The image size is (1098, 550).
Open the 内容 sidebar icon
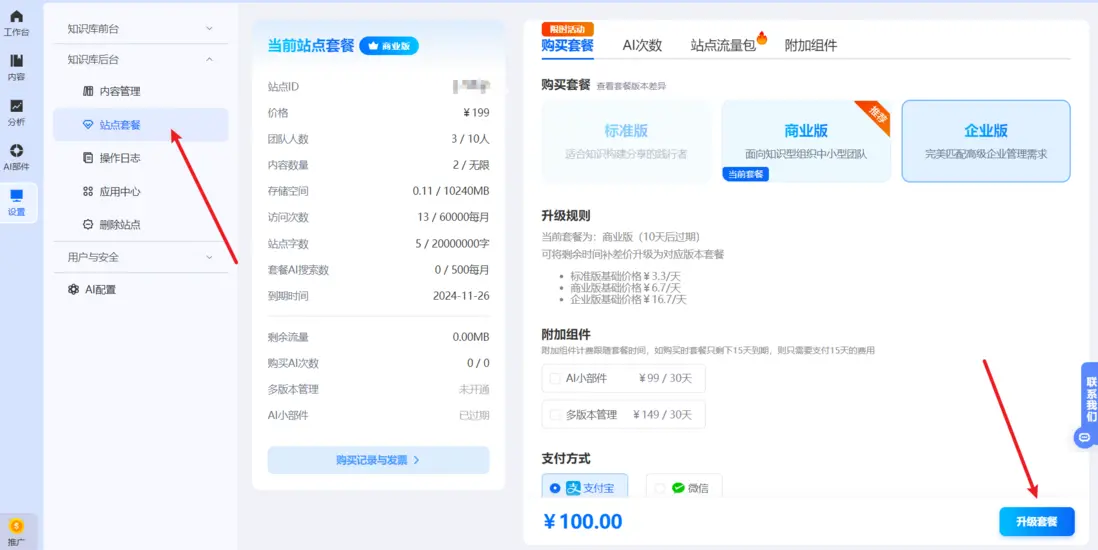click(x=17, y=62)
